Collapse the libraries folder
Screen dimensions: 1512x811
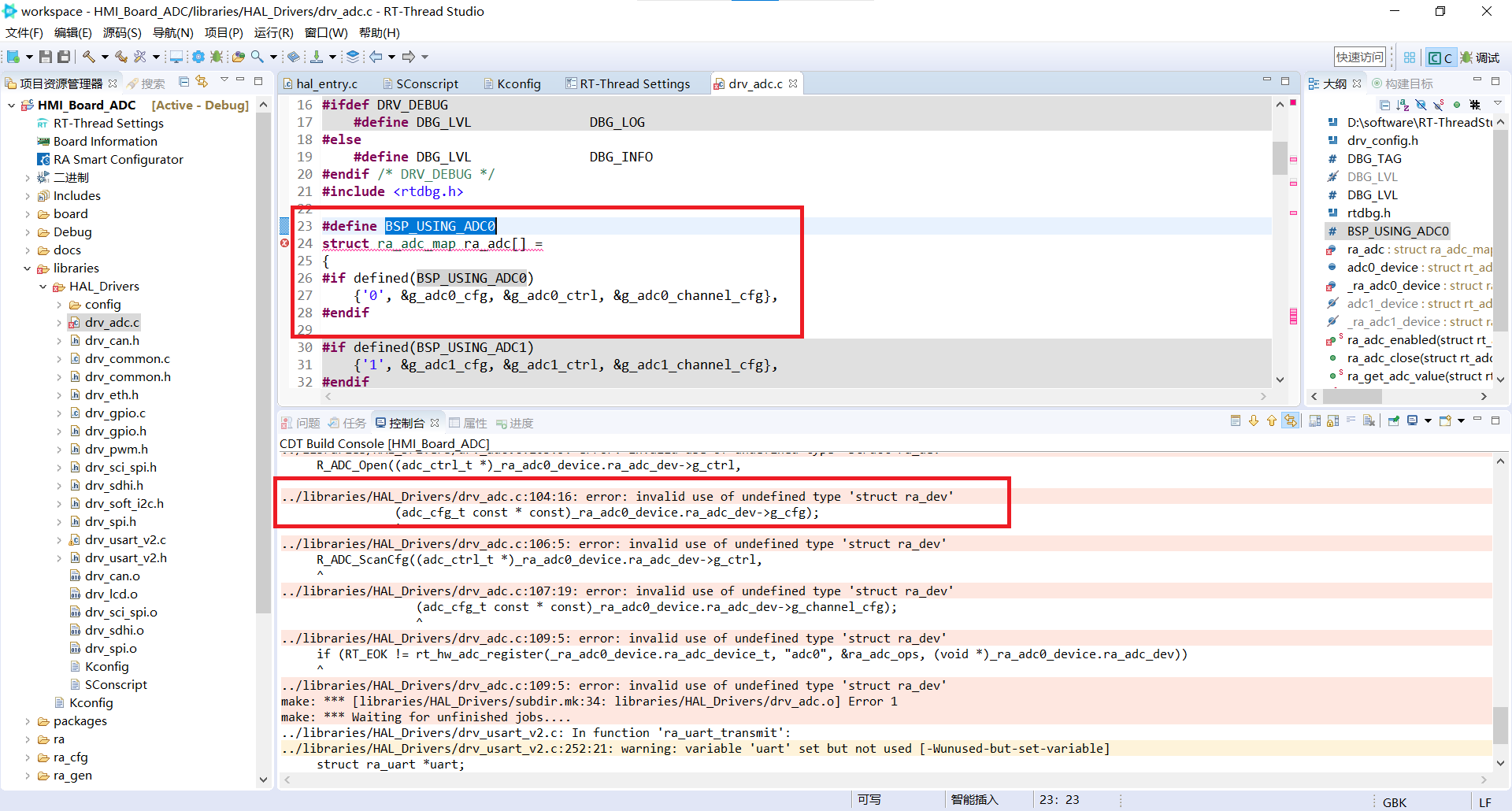(28, 268)
